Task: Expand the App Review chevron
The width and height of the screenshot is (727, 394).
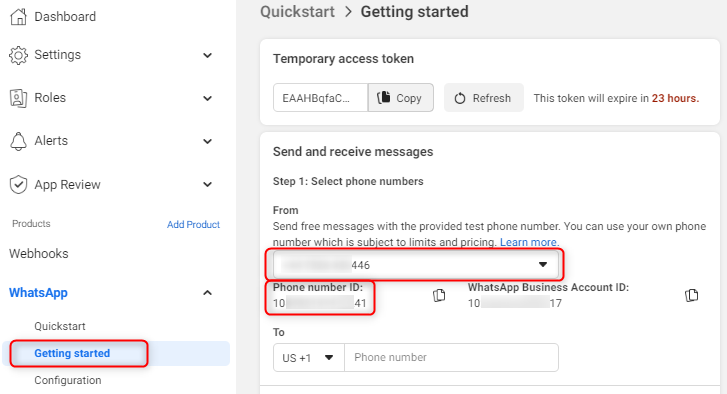Action: pyautogui.click(x=207, y=184)
